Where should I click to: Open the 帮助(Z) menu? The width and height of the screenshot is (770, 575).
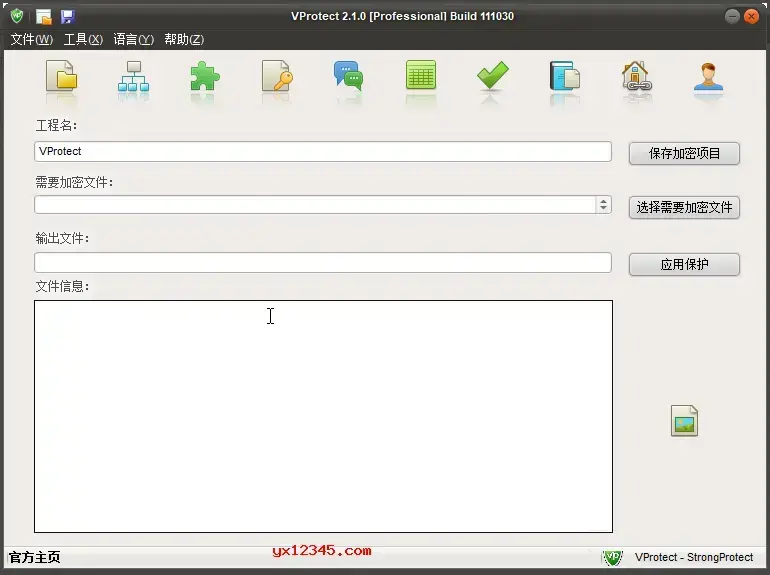(184, 39)
